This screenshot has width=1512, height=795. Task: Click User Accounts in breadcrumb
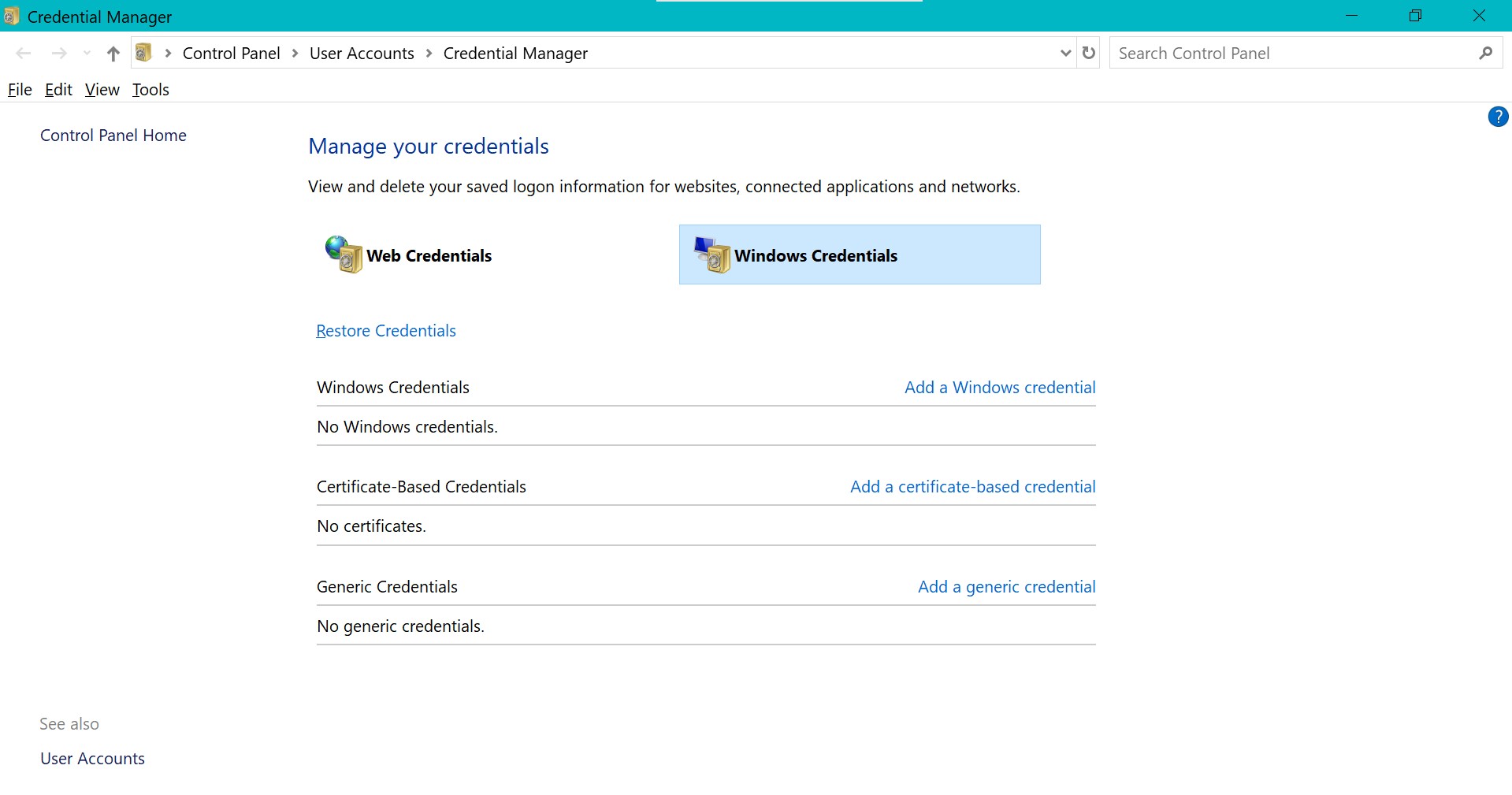pos(362,53)
